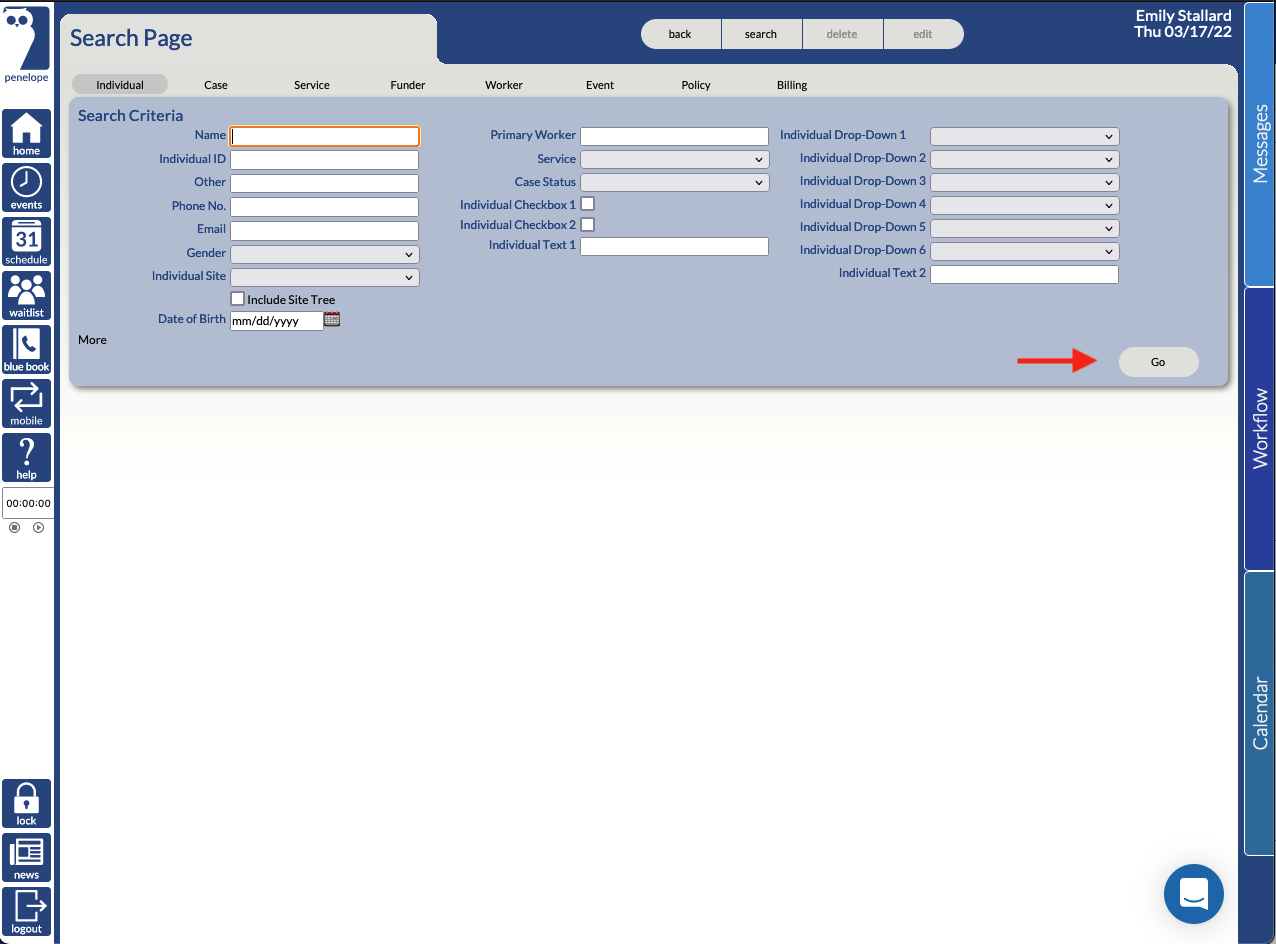Open the schedule calendar icon
This screenshot has width=1276, height=944.
coord(26,242)
